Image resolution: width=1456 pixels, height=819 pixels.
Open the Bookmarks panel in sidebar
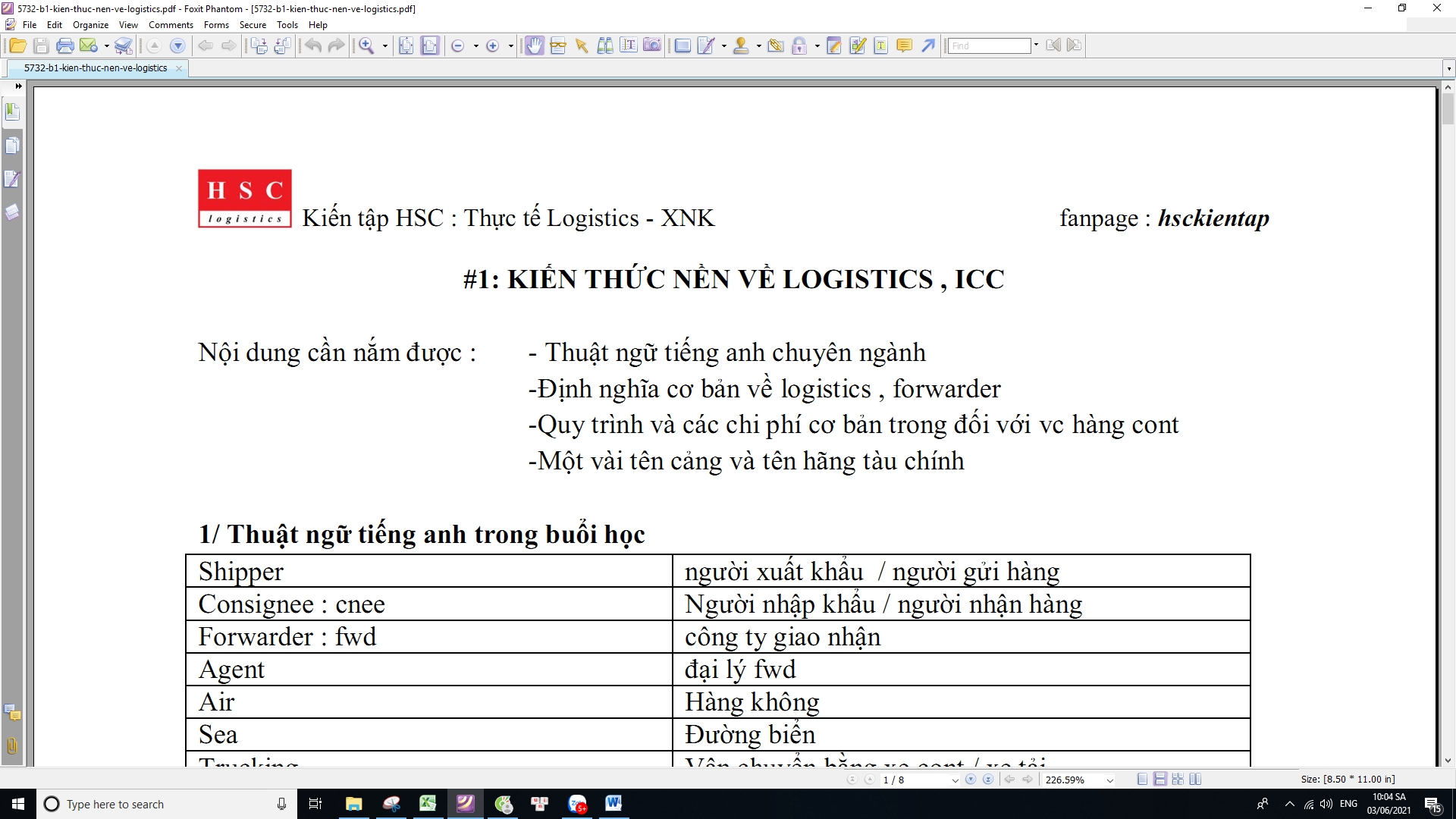(12, 111)
